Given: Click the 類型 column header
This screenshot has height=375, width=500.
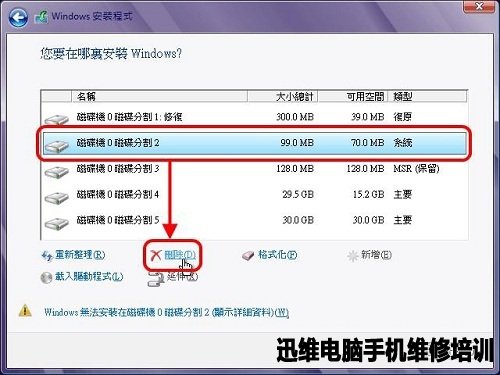Looking at the screenshot, I should [427, 97].
